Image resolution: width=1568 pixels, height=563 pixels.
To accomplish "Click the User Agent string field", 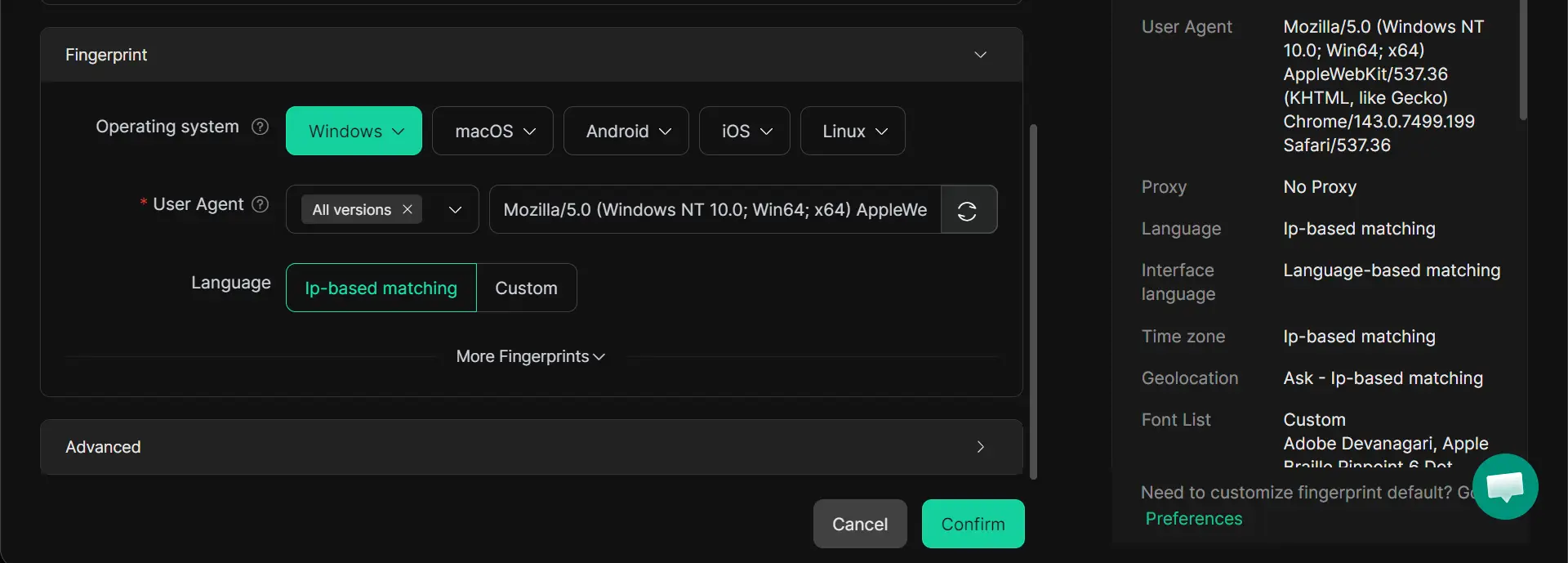I will tap(715, 210).
